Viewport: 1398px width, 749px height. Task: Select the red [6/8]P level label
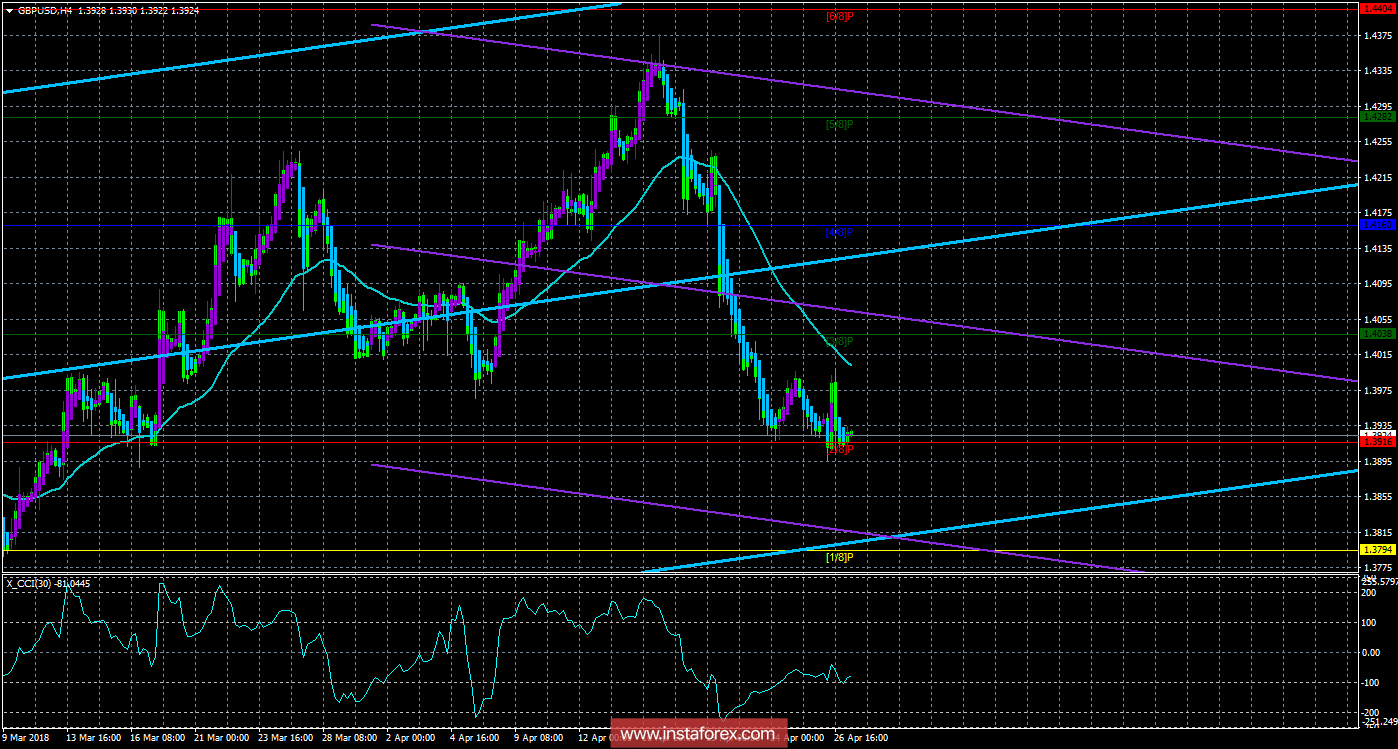tap(839, 16)
